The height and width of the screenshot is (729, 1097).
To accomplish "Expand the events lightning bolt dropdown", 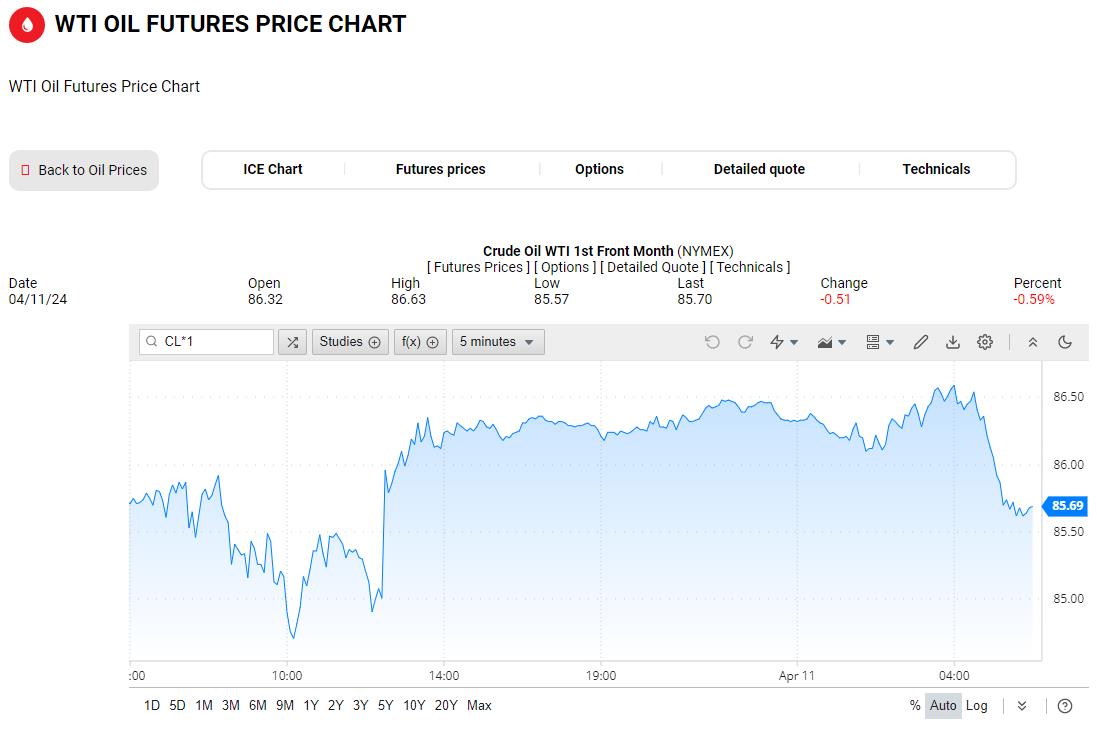I will (x=784, y=342).
